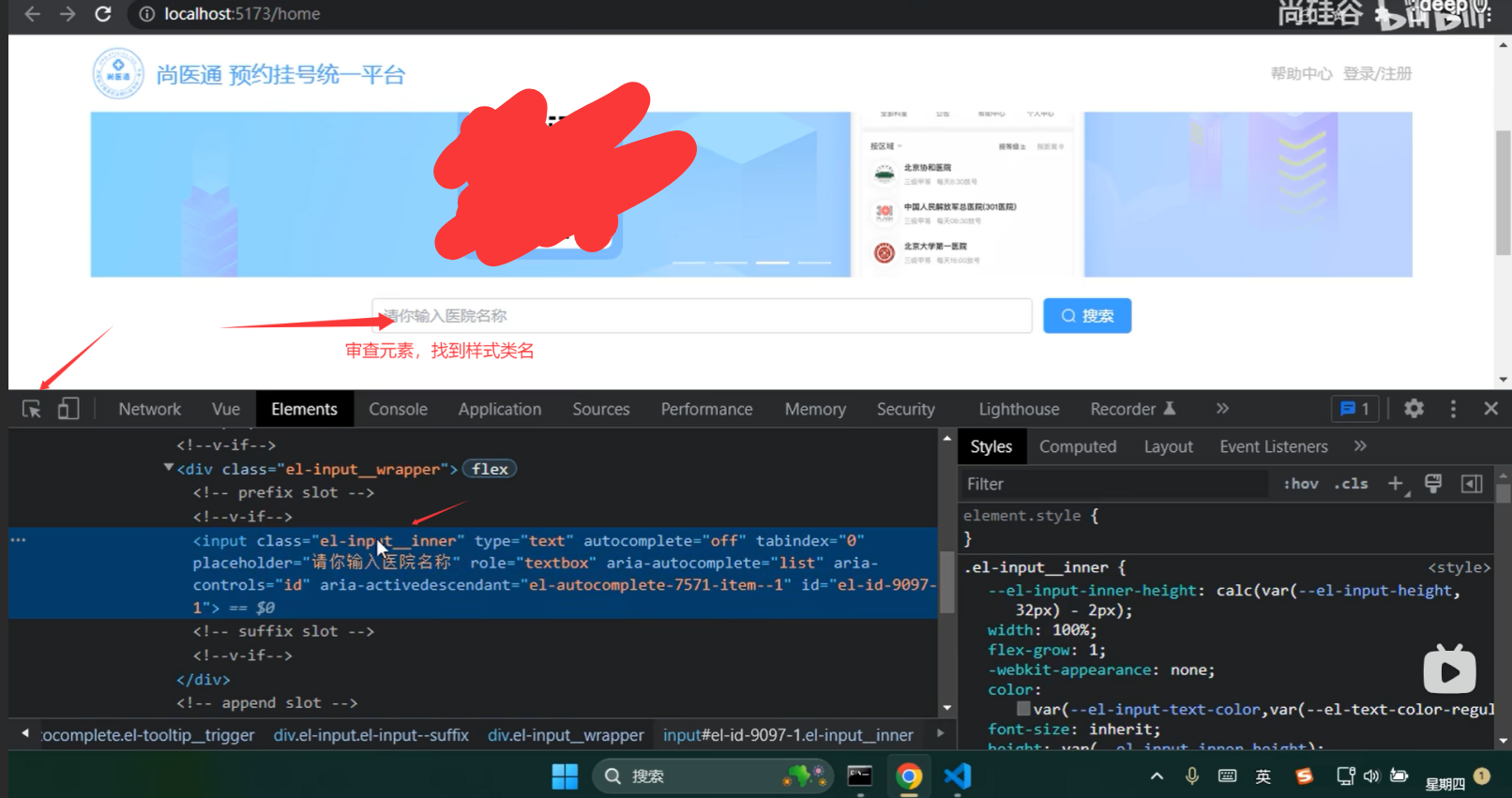Open the 登录/注册 login link

coord(1377,74)
